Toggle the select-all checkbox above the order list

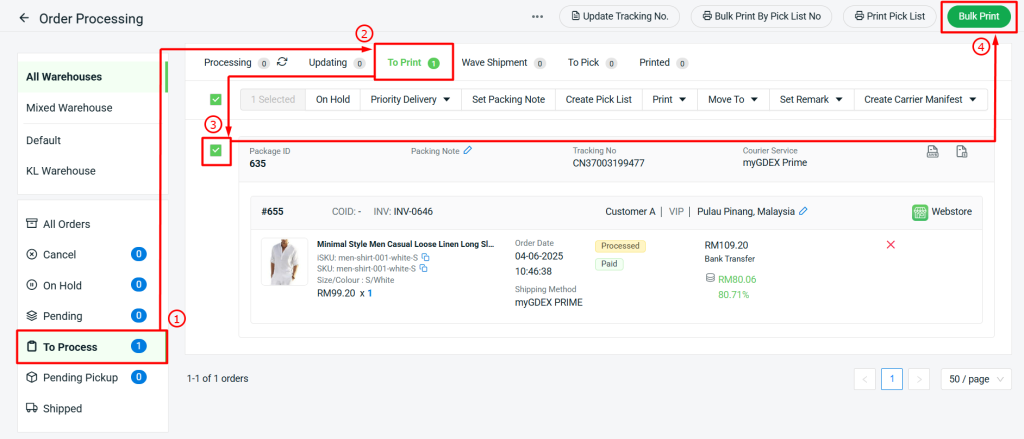(216, 99)
